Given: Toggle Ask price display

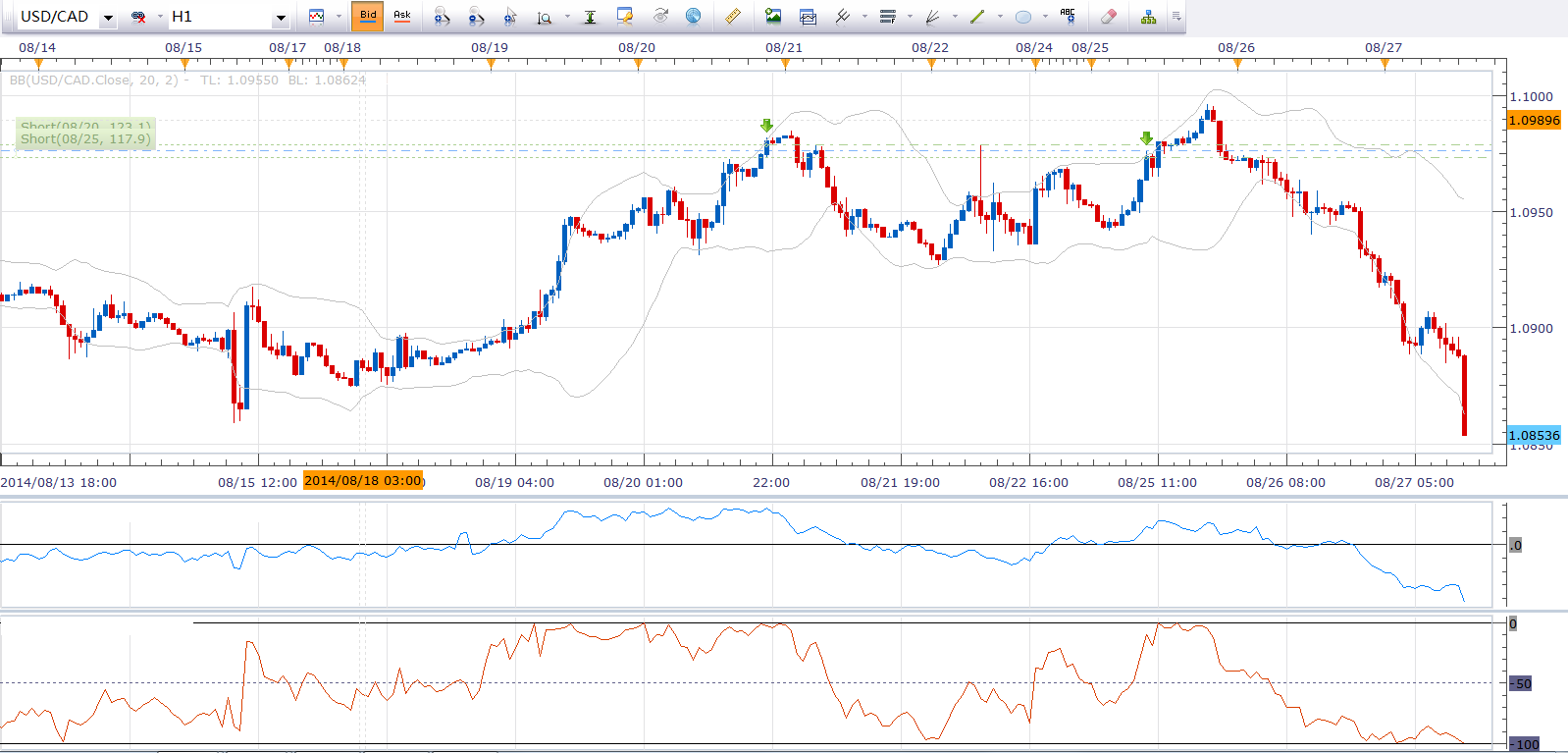Looking at the screenshot, I should pyautogui.click(x=401, y=16).
